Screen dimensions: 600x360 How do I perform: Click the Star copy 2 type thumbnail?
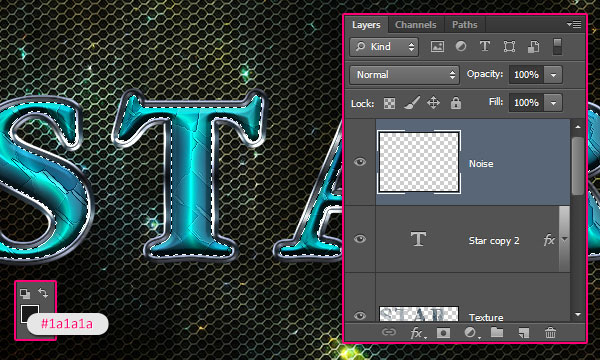coord(418,239)
